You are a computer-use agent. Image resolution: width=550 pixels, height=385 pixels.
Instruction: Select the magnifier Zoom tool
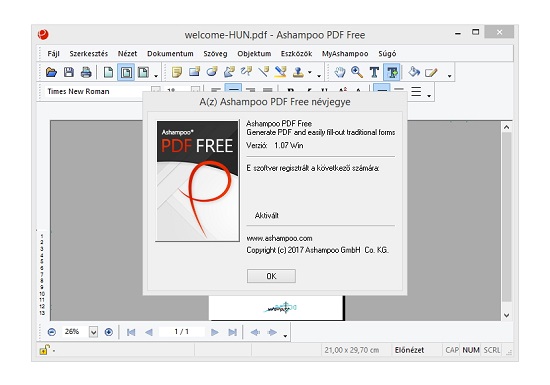click(357, 72)
